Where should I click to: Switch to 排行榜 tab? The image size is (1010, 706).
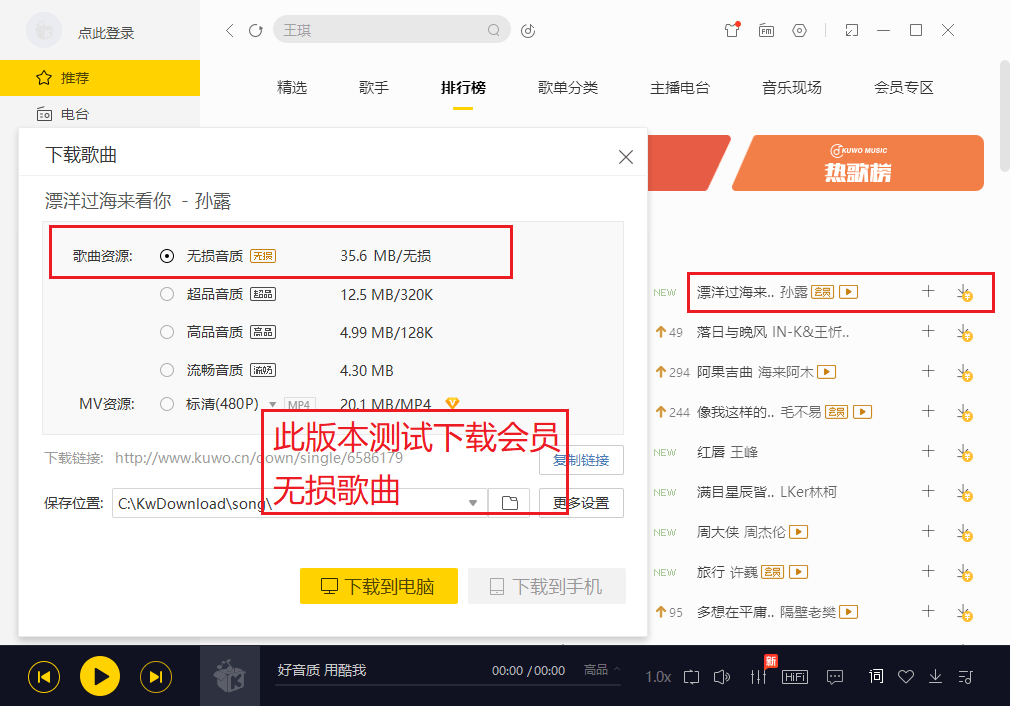point(463,88)
